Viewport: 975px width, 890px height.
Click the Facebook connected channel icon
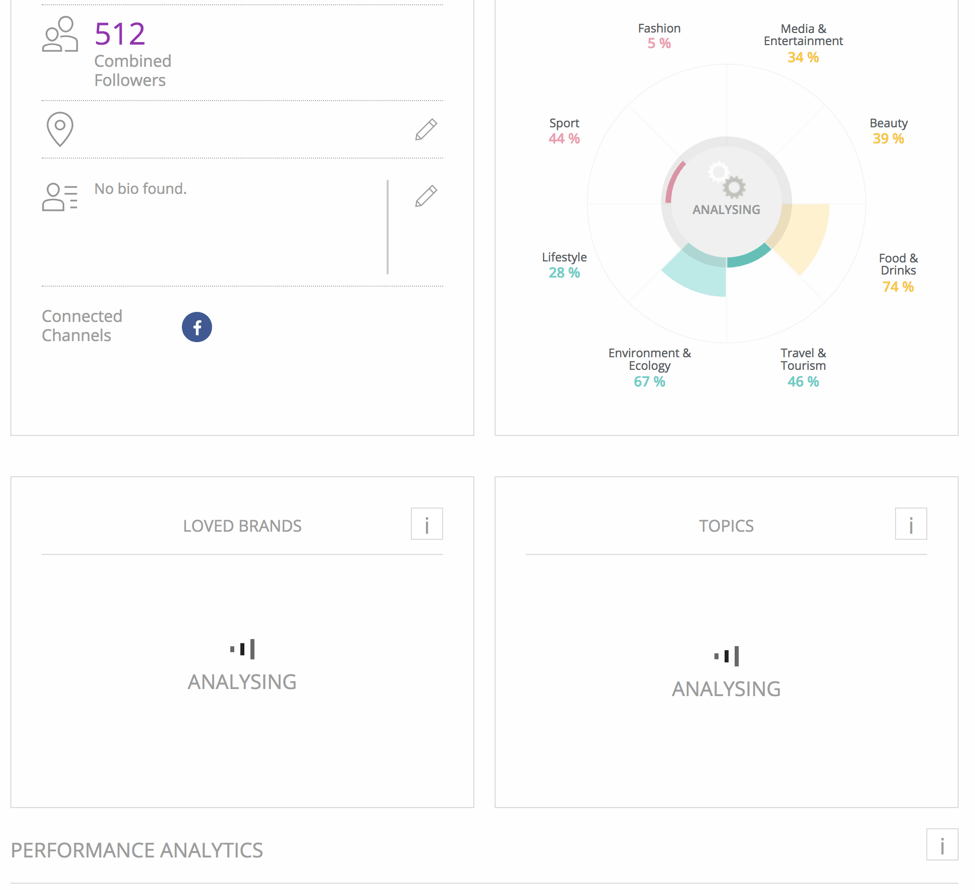click(x=197, y=327)
